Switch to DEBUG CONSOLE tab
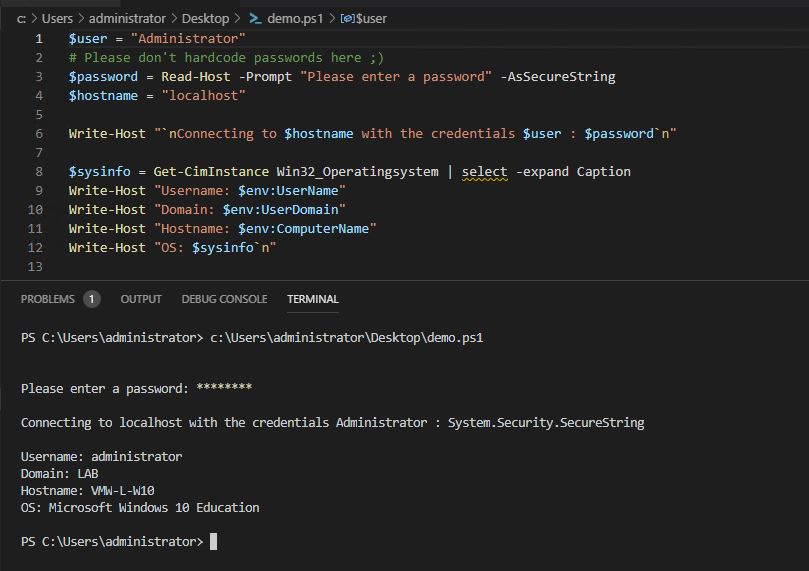The height and width of the screenshot is (571, 809). click(224, 299)
